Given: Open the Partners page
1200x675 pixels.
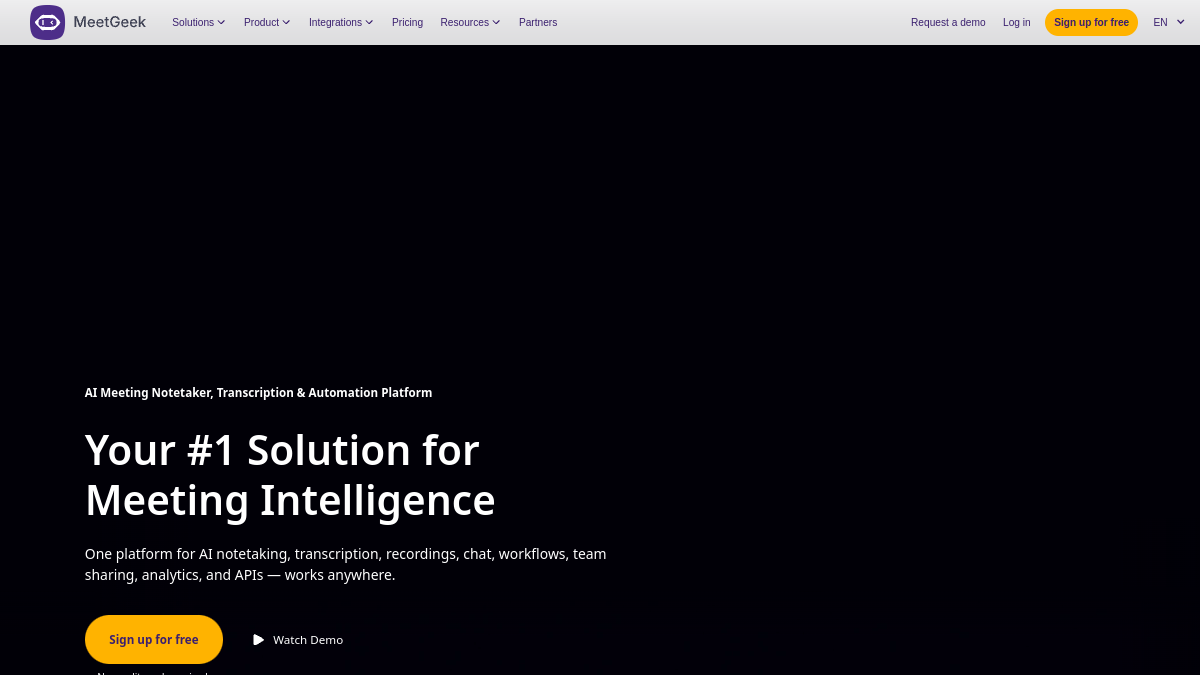Looking at the screenshot, I should coord(538,22).
